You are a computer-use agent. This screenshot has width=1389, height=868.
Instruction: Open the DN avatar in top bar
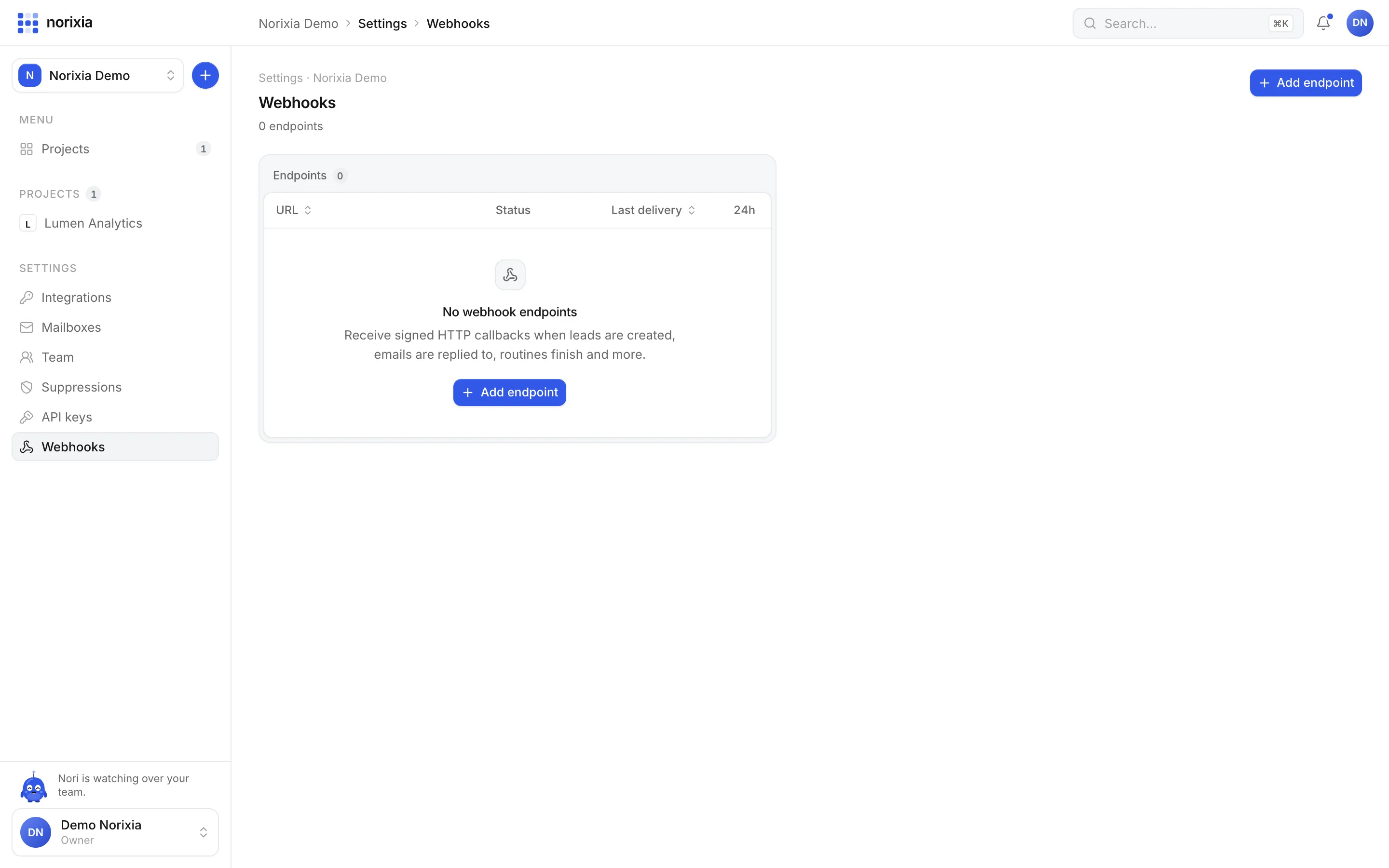(x=1359, y=23)
